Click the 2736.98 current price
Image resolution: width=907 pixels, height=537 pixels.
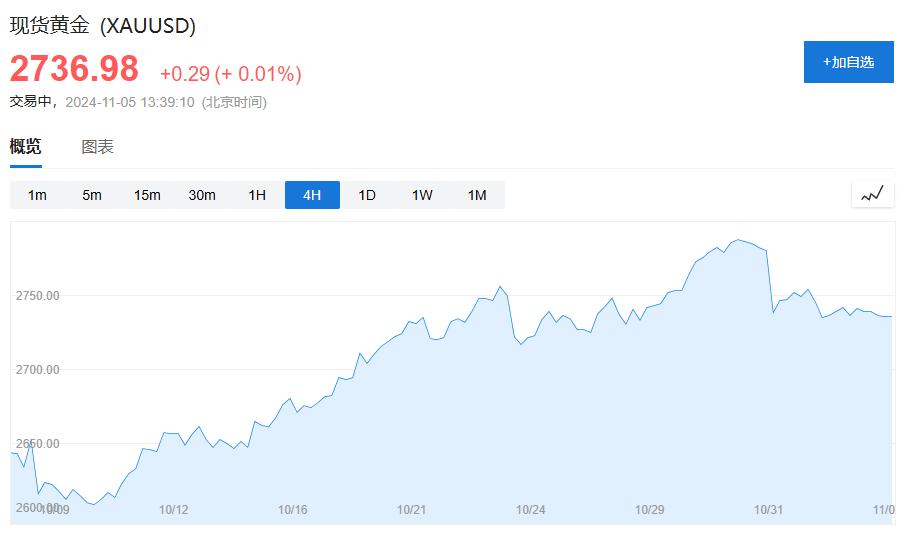[x=74, y=68]
